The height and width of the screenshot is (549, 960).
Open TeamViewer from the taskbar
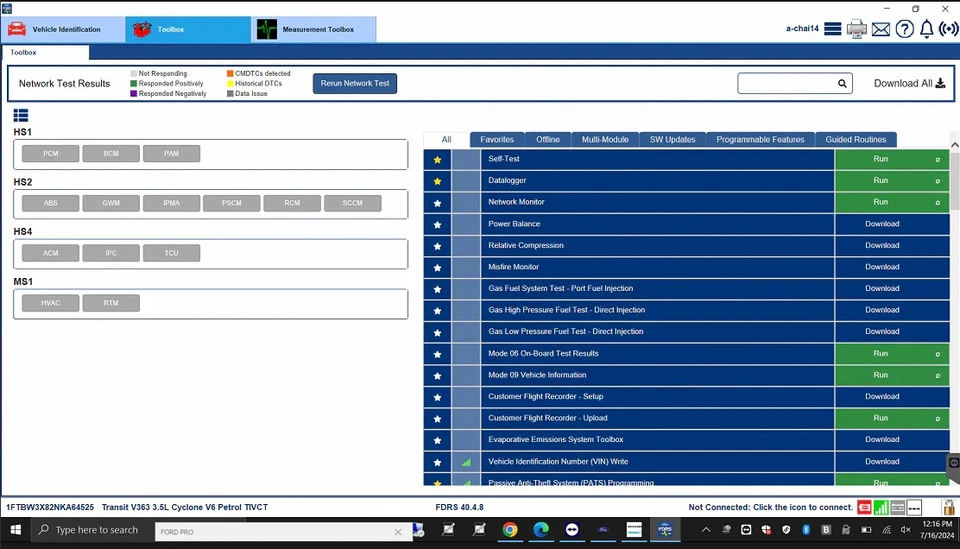point(572,530)
